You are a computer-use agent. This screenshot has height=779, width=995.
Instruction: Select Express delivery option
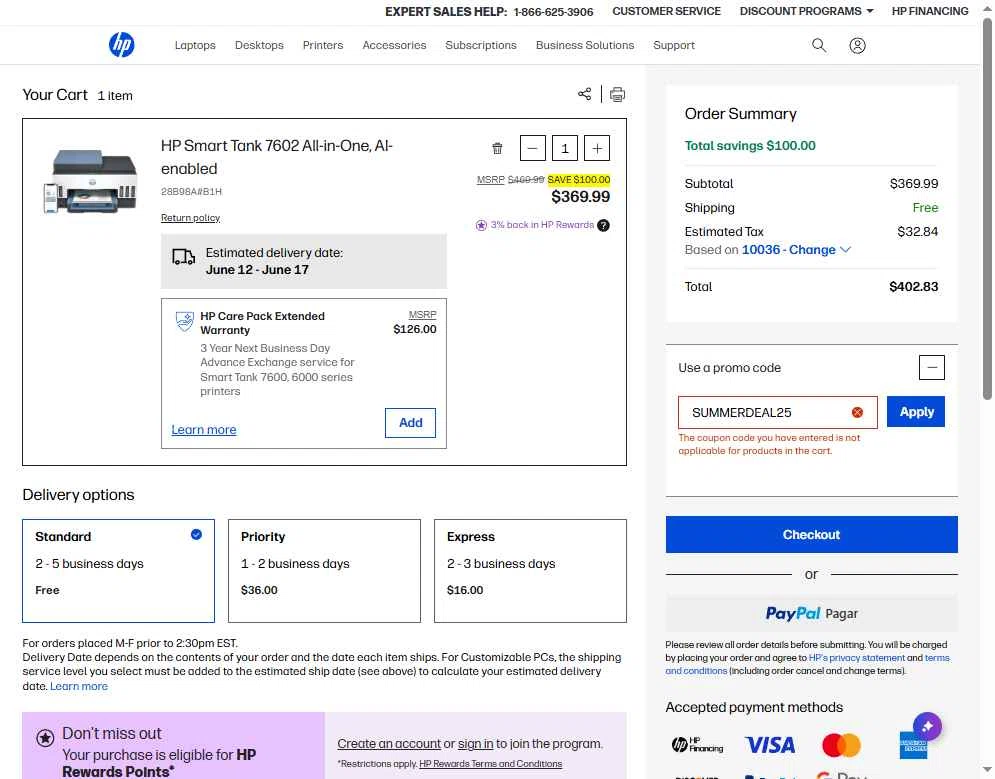[530, 571]
